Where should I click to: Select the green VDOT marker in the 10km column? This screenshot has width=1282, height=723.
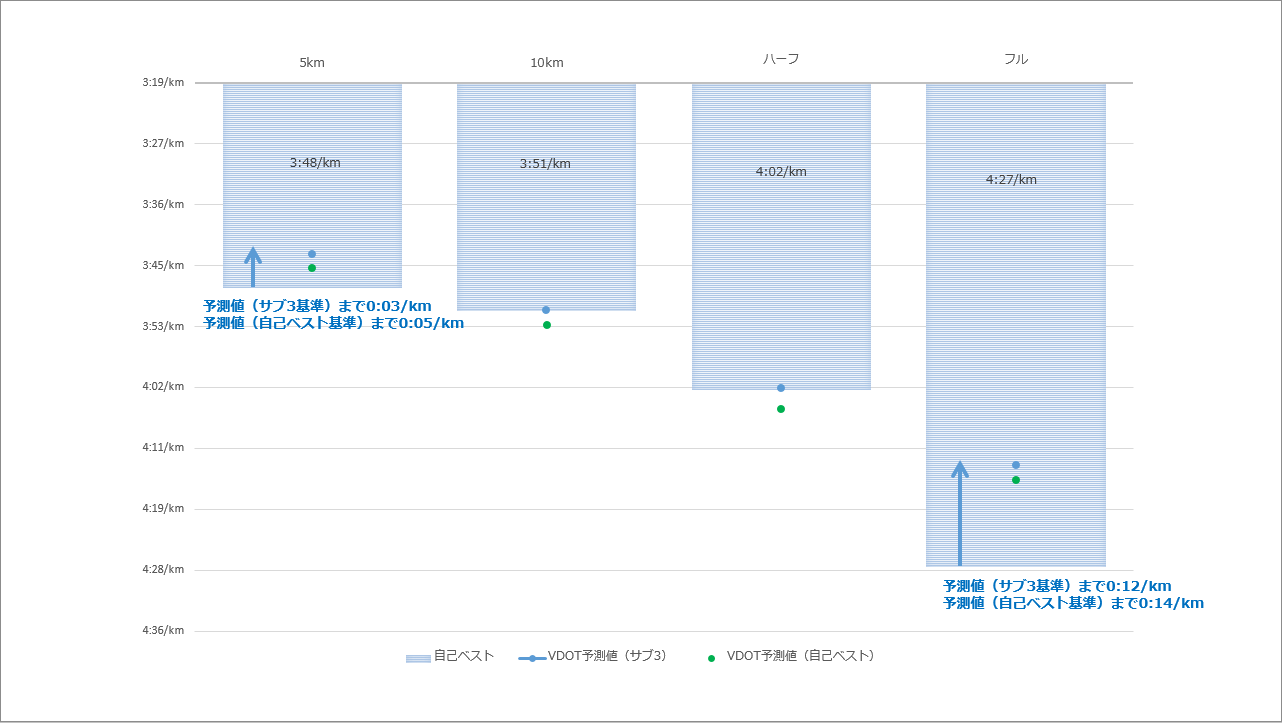(547, 325)
